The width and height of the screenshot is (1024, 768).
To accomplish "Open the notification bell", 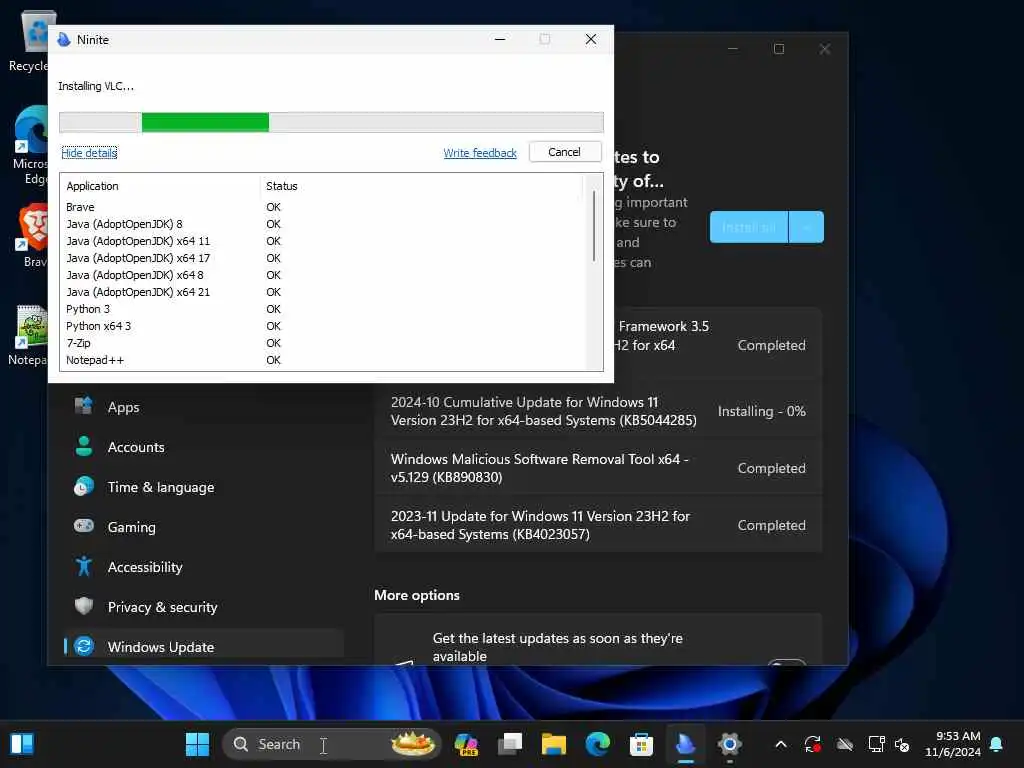I will click(x=996, y=744).
